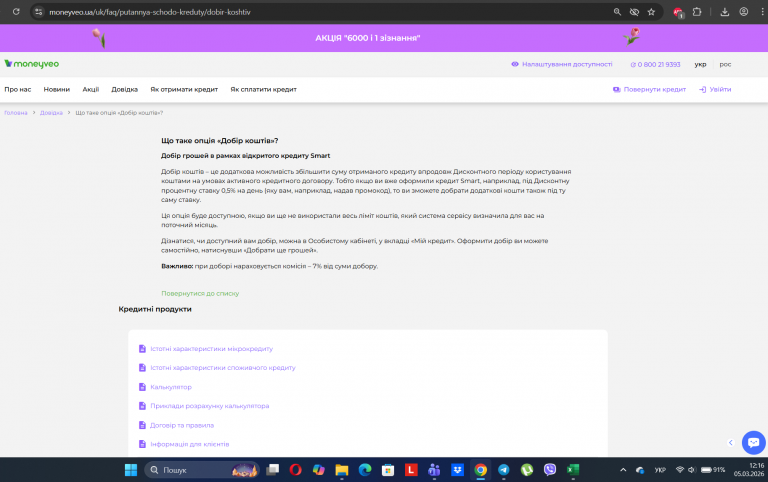The height and width of the screenshot is (482, 768).
Task: Open the blue chat widget button
Action: (x=753, y=443)
